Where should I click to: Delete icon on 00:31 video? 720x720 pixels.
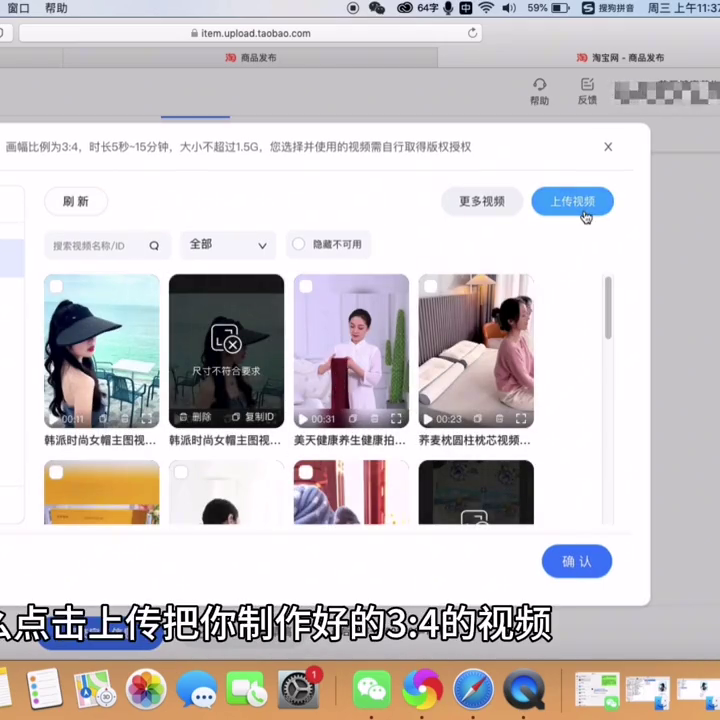(374, 418)
